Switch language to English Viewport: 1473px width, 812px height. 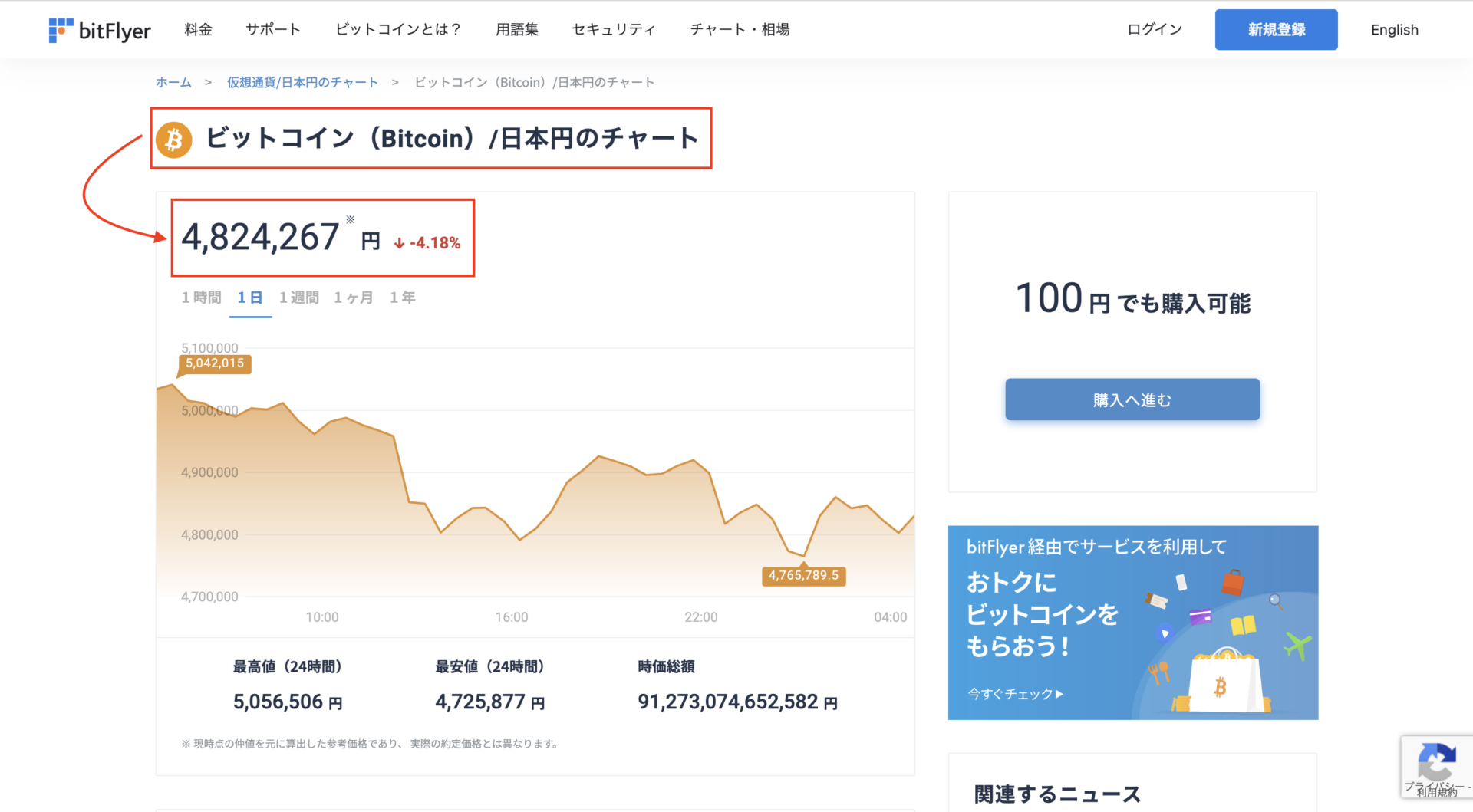(x=1395, y=30)
